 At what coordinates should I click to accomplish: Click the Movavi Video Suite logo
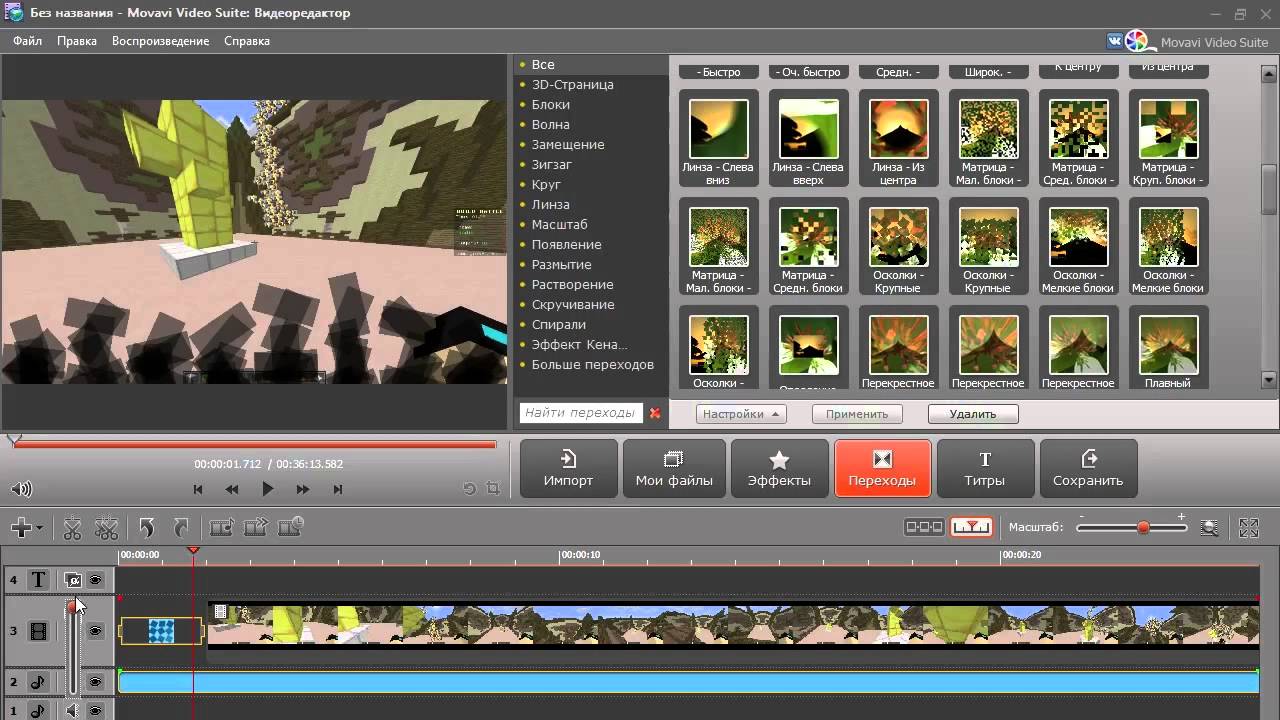click(x=1199, y=41)
